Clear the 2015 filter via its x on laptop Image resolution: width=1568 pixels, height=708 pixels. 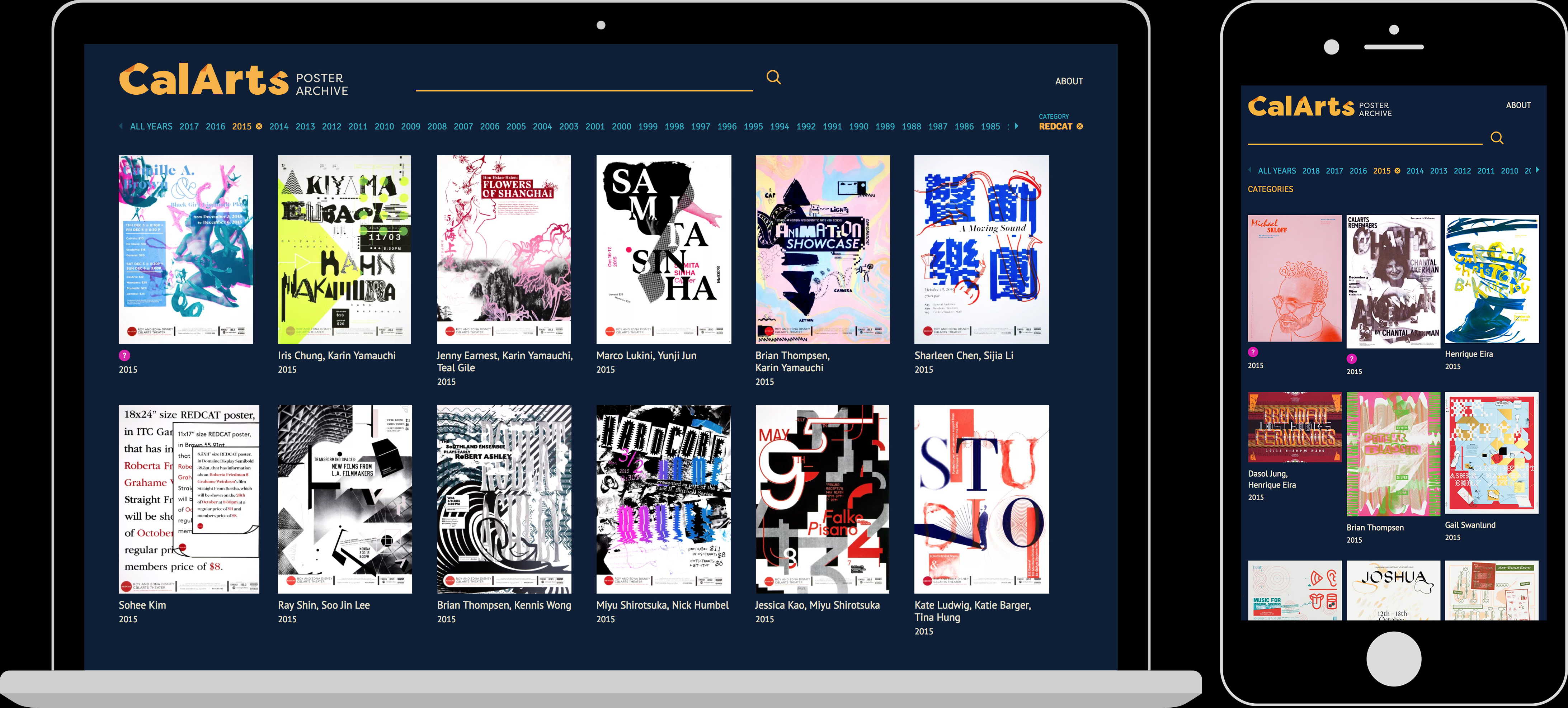point(259,127)
